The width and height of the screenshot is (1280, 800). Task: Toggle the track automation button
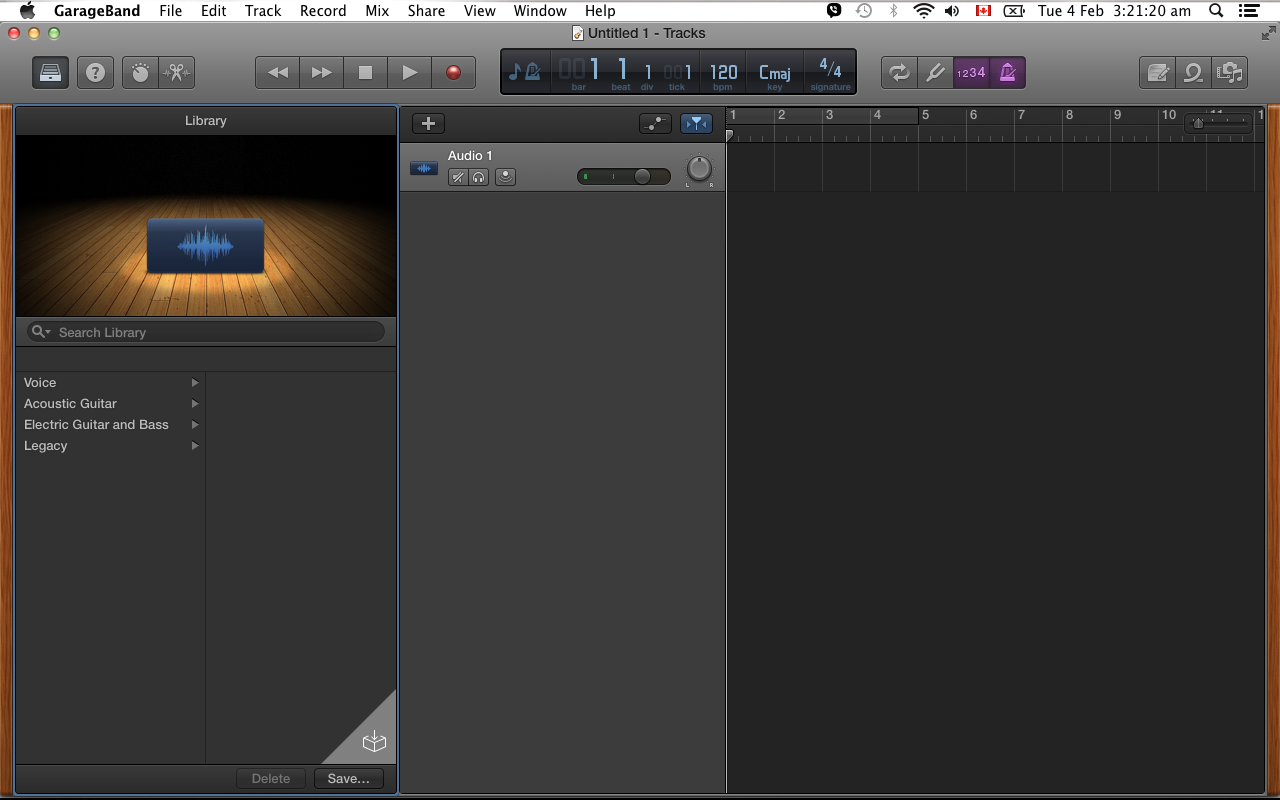655,123
